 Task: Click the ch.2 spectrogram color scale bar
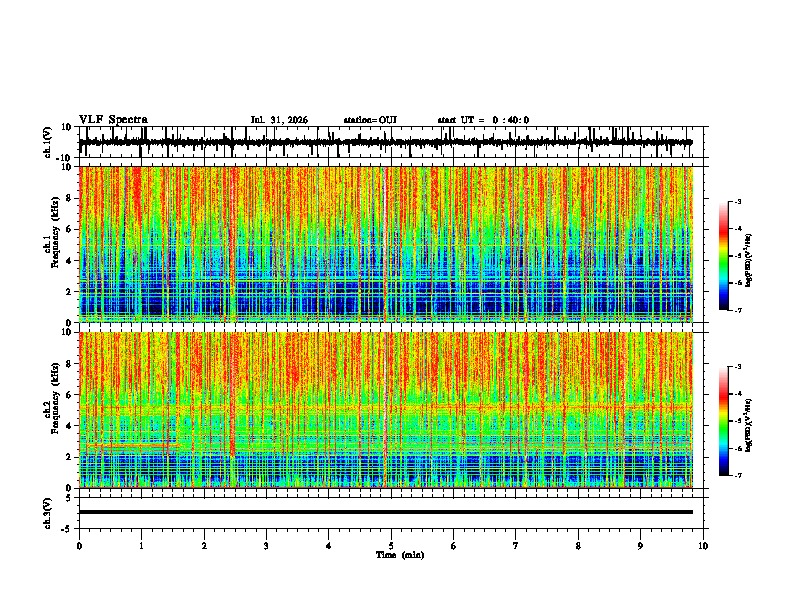724,421
